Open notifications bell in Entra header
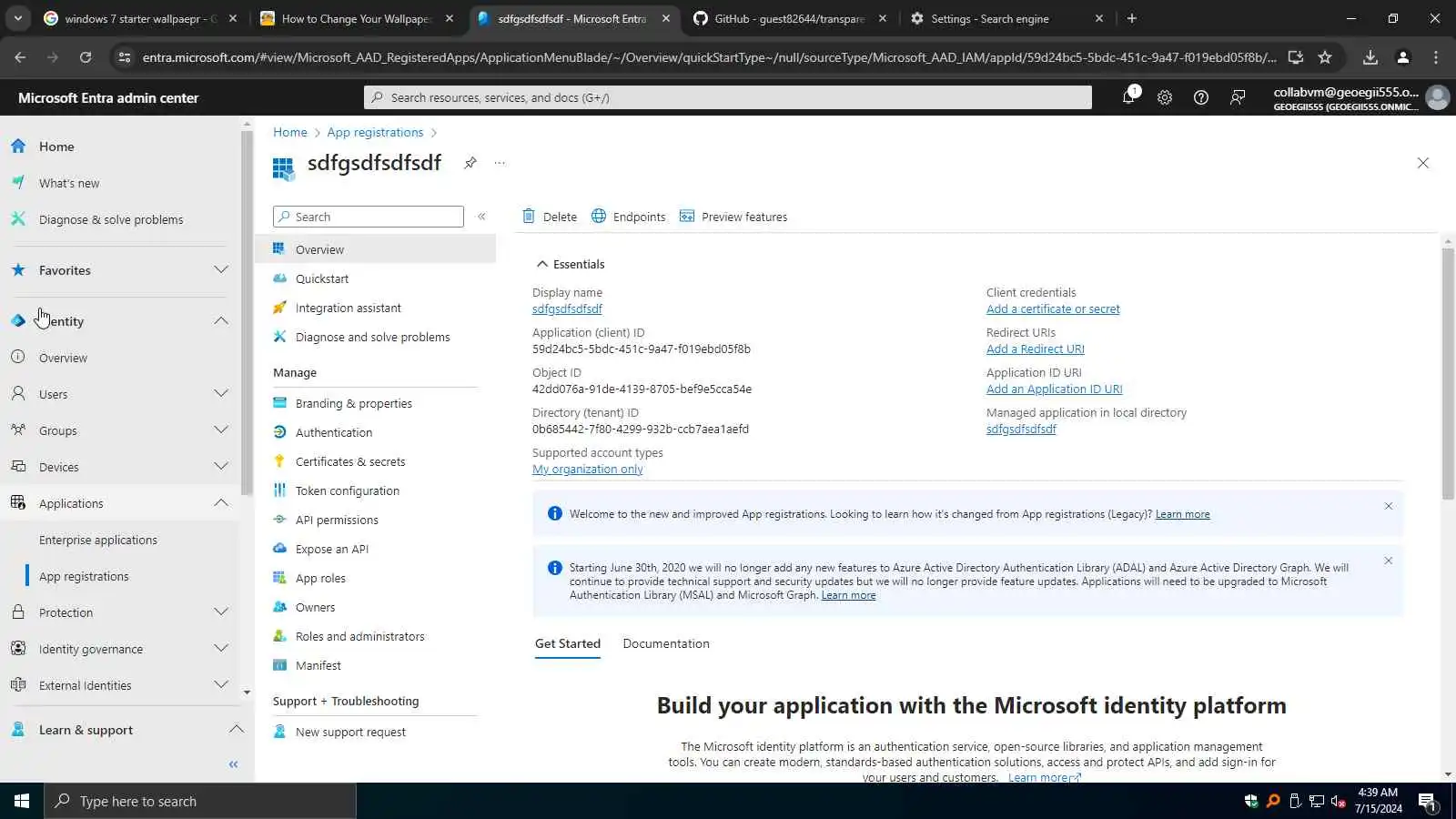 pyautogui.click(x=1129, y=96)
